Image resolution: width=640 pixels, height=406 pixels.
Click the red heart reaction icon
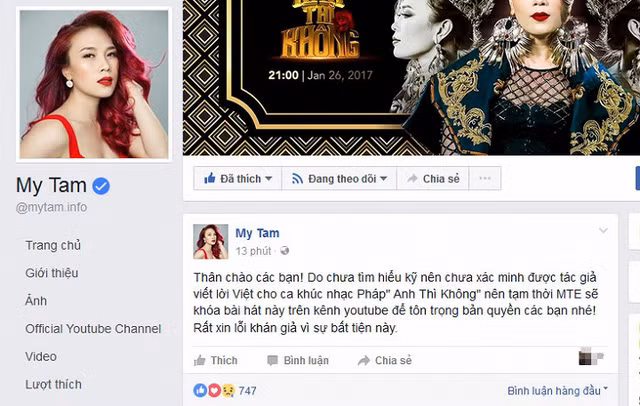pyautogui.click(x=214, y=390)
